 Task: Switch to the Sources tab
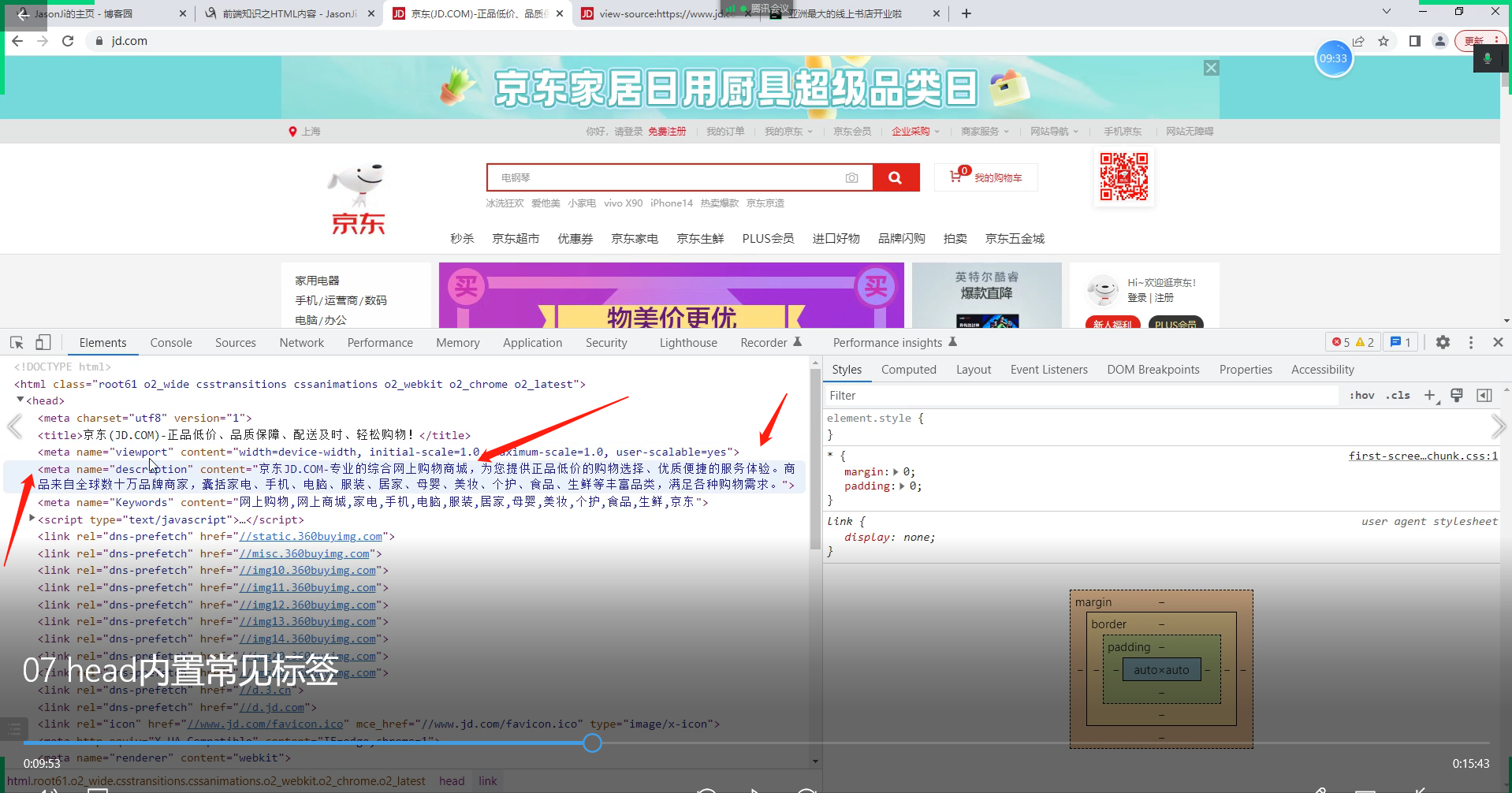click(236, 343)
